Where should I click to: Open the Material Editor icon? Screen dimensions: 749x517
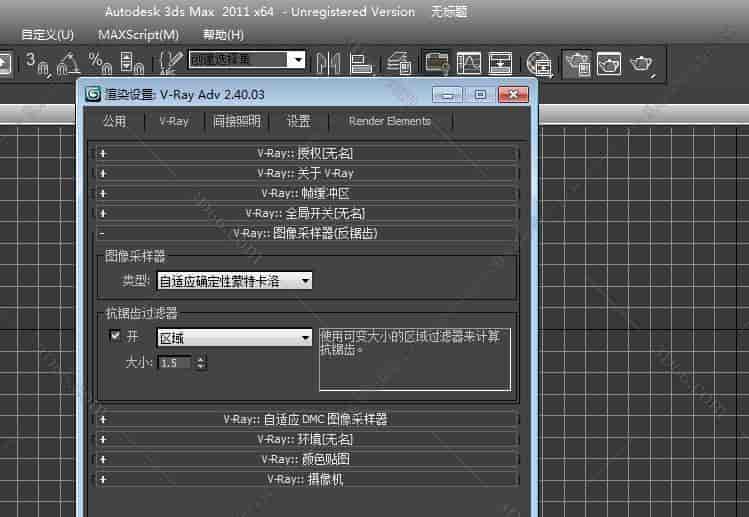[x=540, y=62]
